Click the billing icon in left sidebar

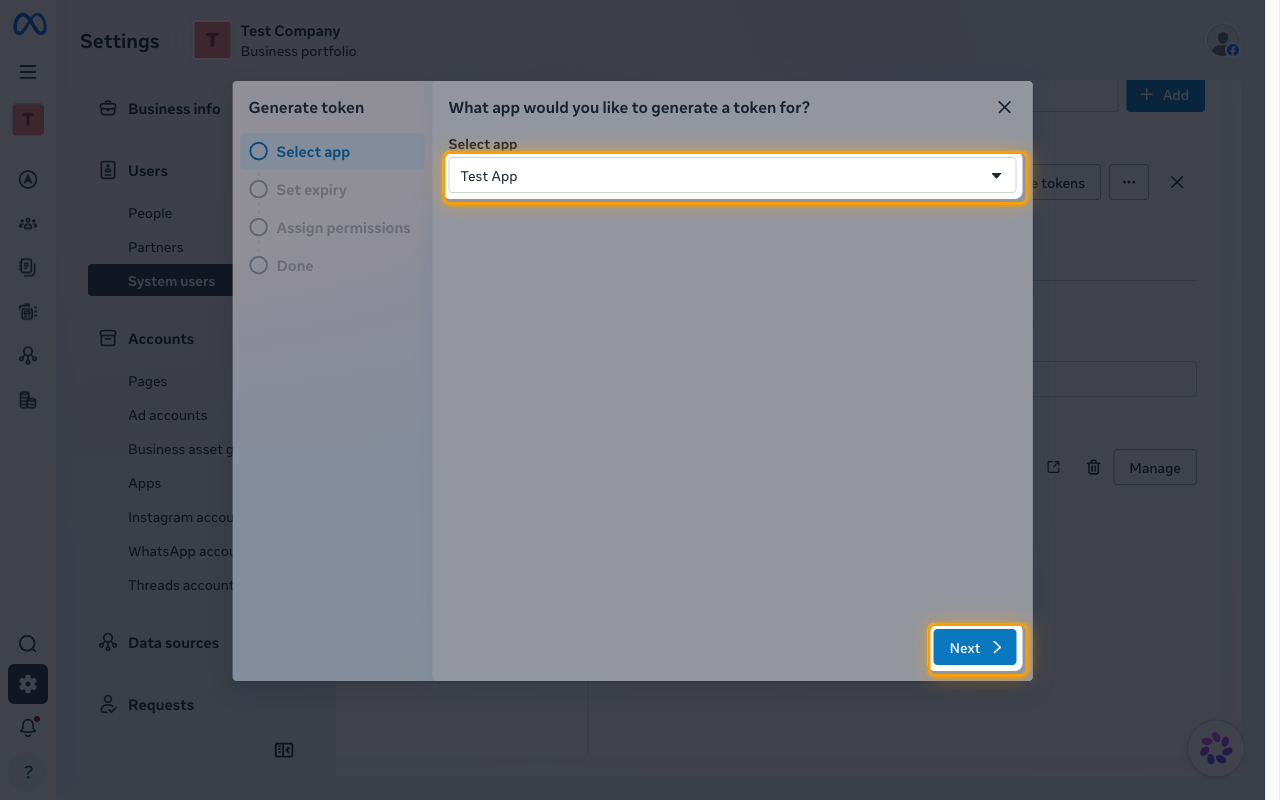[x=28, y=400]
